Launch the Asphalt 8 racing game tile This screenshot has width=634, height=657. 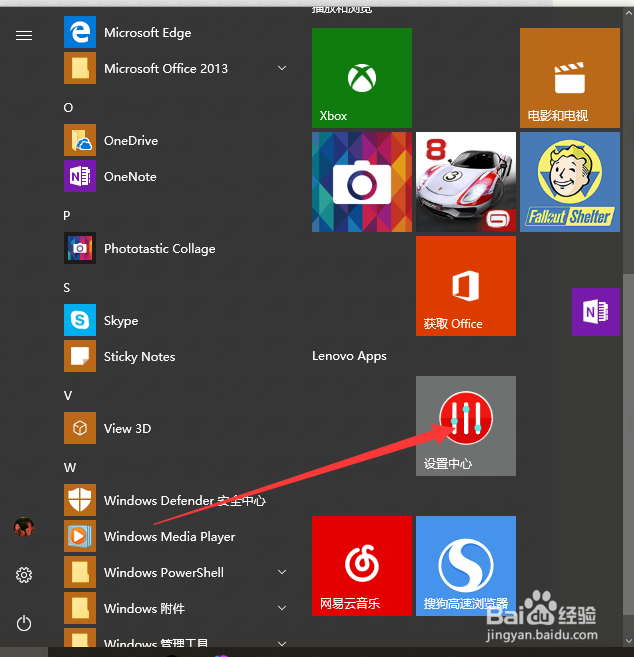click(x=466, y=182)
